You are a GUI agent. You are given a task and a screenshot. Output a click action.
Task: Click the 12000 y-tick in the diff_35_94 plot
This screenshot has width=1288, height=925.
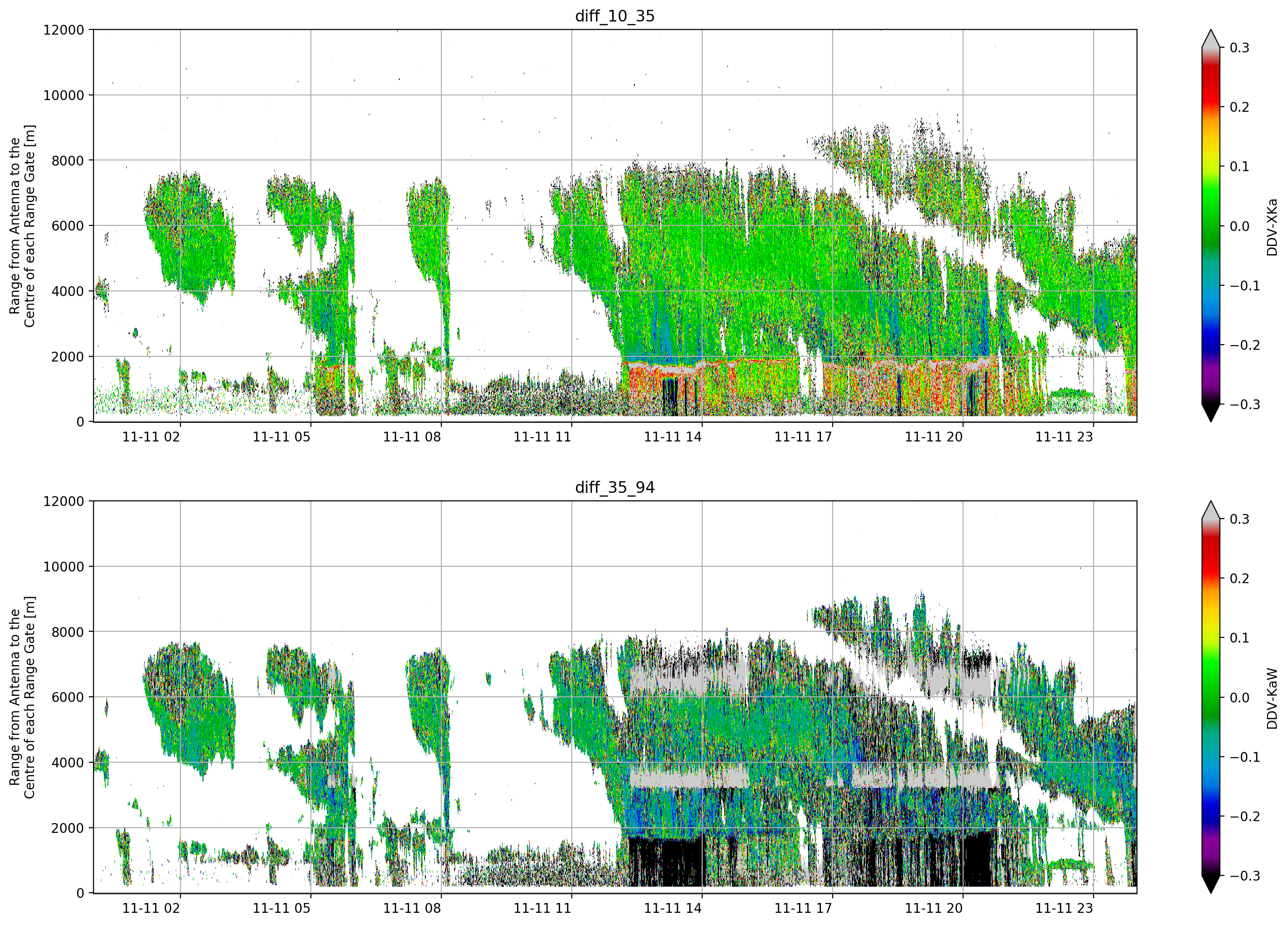point(64,502)
